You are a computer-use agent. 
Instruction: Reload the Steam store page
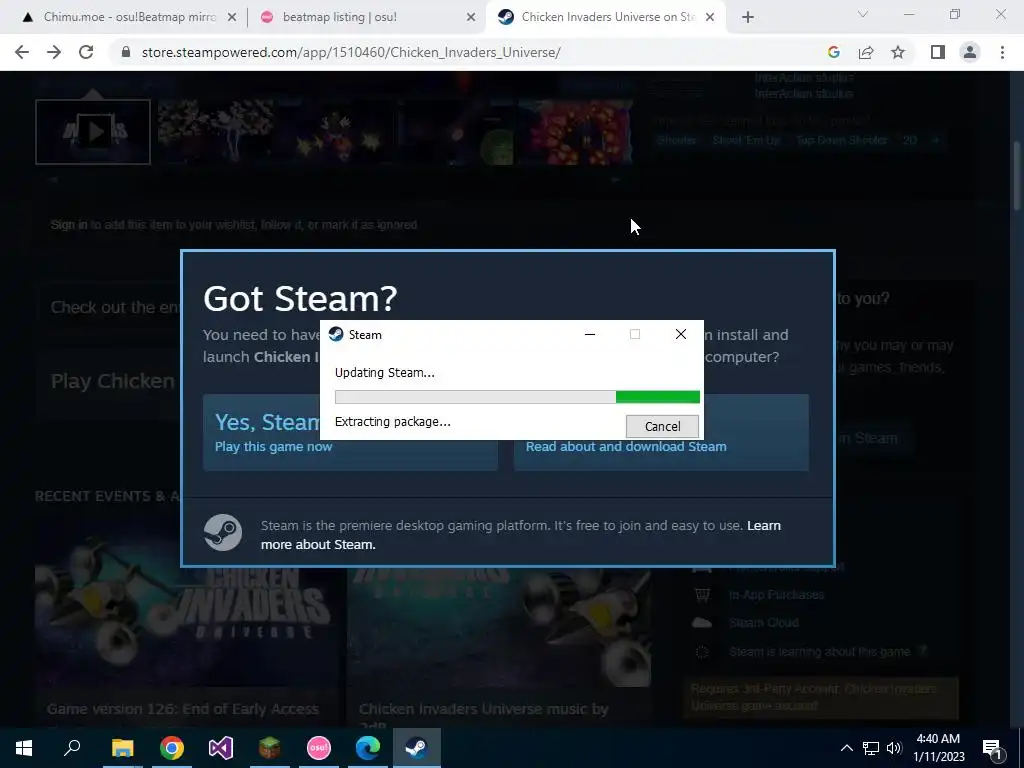(86, 52)
